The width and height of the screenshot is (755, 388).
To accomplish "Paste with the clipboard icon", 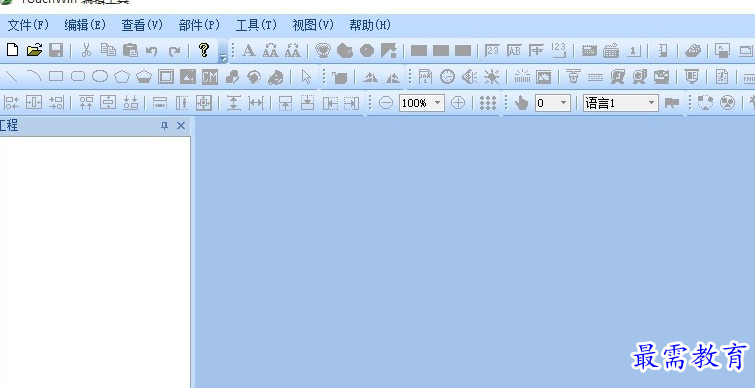I will (130, 50).
